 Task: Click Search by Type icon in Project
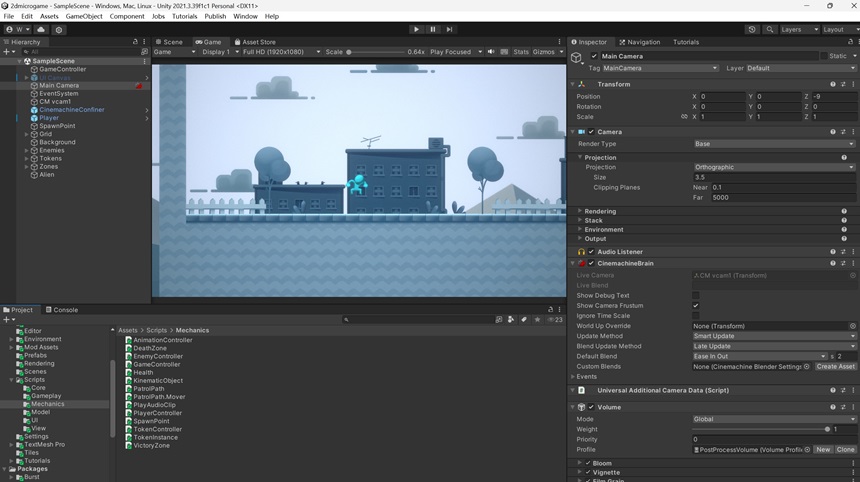[511, 319]
